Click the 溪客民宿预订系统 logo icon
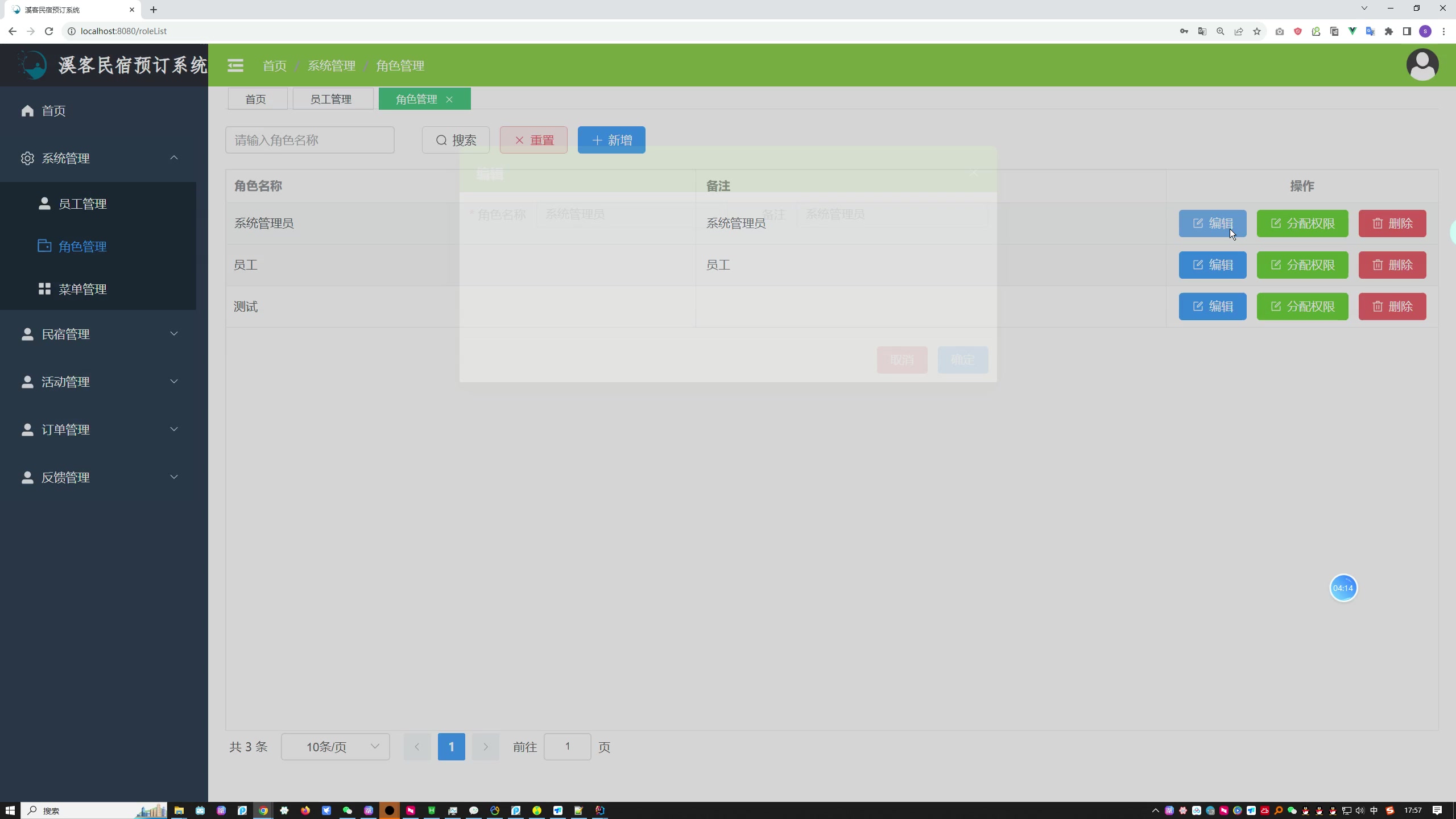The image size is (1456, 819). point(32,65)
